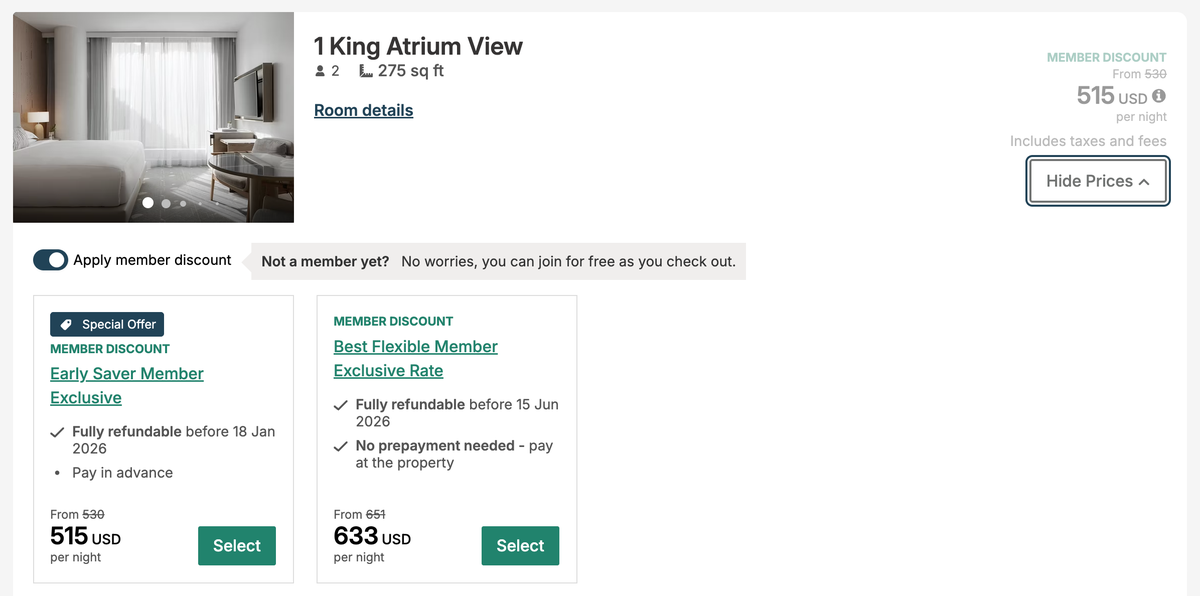Click the checkmark beside No prepayment needed
The width and height of the screenshot is (1200, 596).
pyautogui.click(x=341, y=446)
